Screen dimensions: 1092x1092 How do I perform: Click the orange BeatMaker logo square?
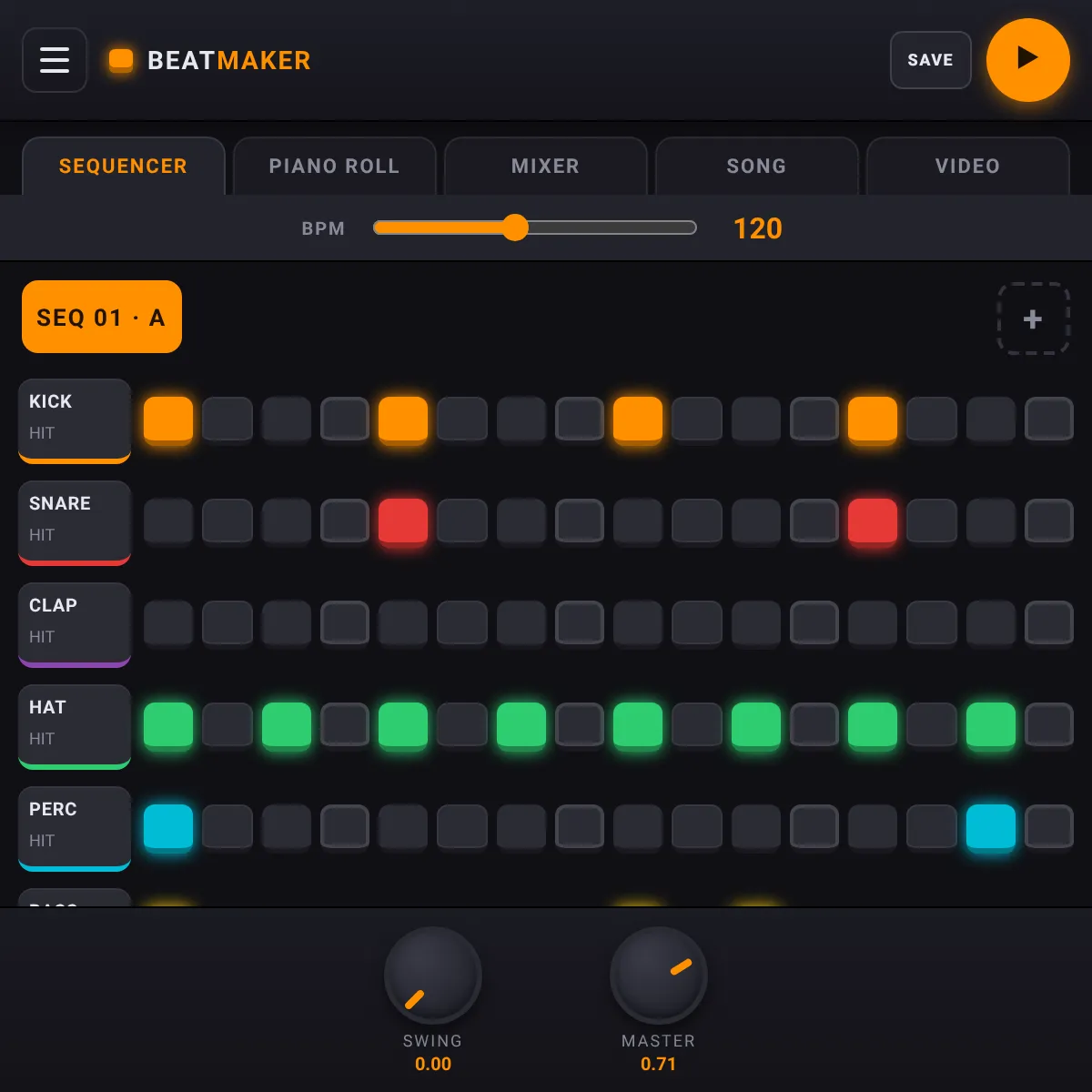pos(121,60)
